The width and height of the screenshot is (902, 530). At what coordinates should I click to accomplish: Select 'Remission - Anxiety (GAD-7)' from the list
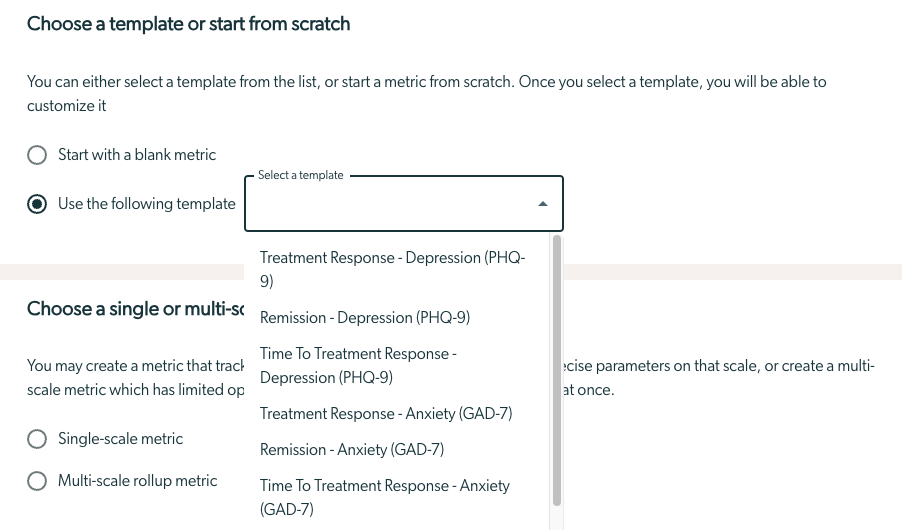point(397,449)
